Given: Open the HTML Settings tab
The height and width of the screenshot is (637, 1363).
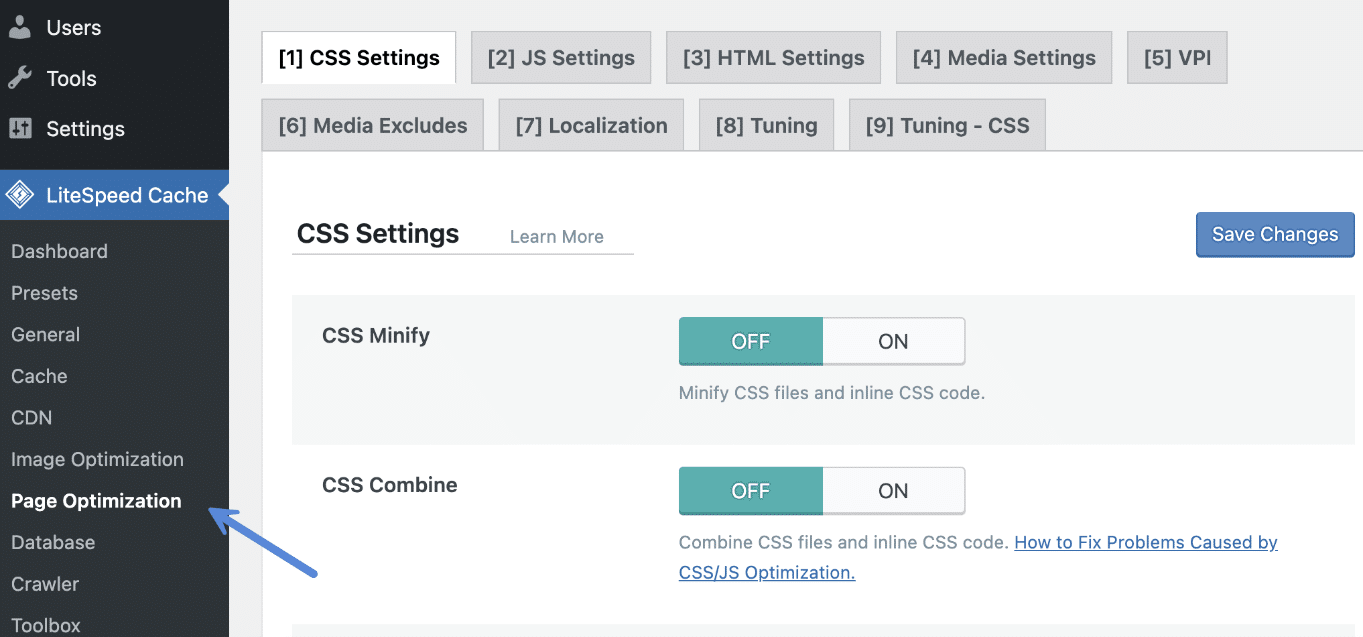Looking at the screenshot, I should pyautogui.click(x=772, y=57).
